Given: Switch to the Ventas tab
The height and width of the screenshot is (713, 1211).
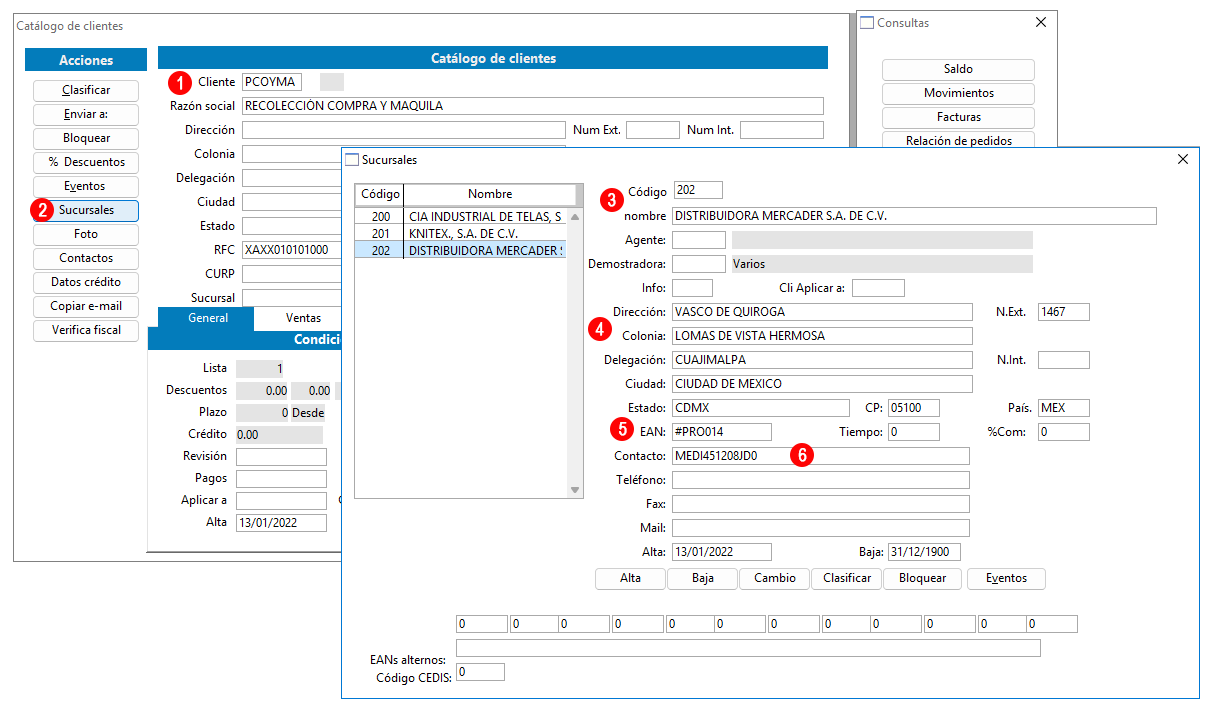Looking at the screenshot, I should tap(303, 318).
